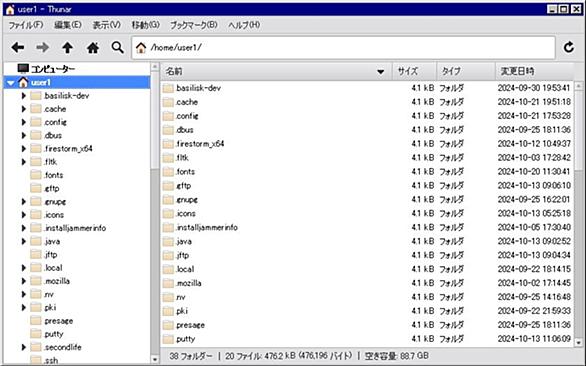Open the parent folder with up arrow
Image resolution: width=586 pixels, height=366 pixels.
(x=67, y=47)
